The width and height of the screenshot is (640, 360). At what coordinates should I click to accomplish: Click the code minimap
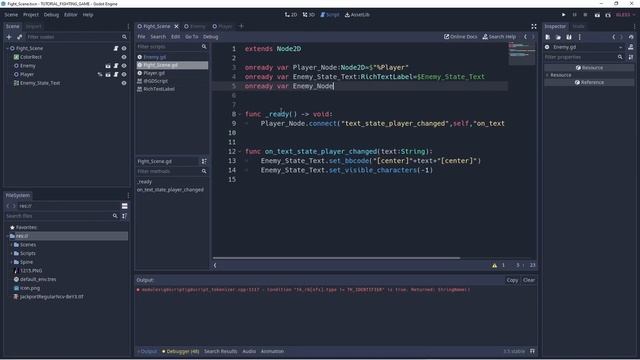pyautogui.click(x=522, y=53)
